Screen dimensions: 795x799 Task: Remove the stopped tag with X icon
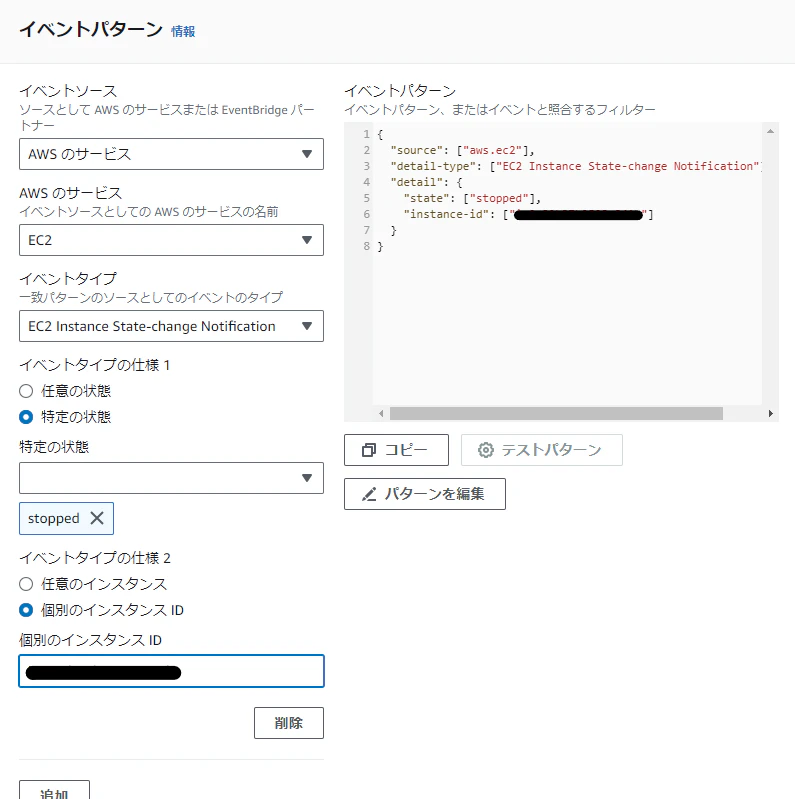(x=97, y=518)
